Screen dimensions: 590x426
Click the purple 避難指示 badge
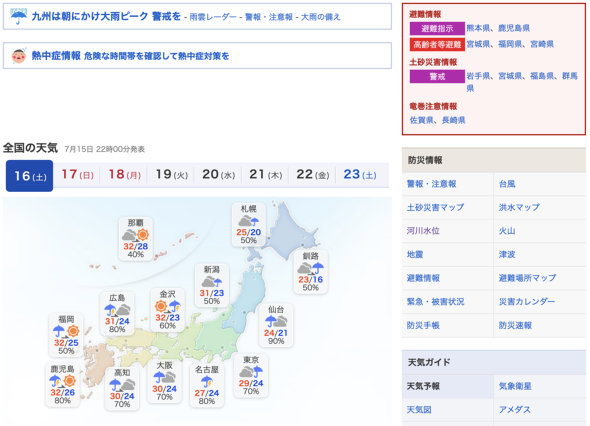(437, 28)
